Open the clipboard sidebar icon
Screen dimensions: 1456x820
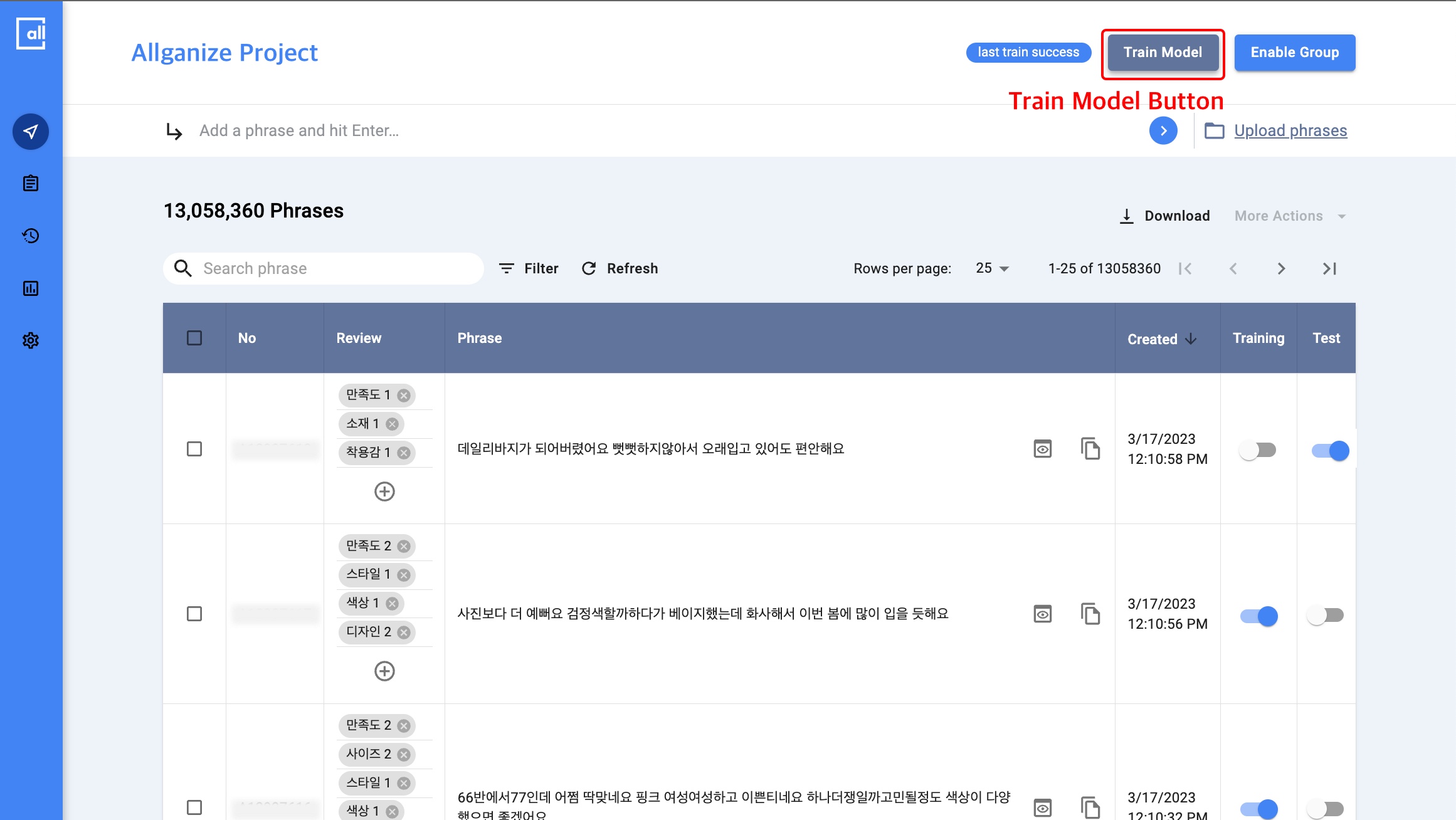point(31,184)
